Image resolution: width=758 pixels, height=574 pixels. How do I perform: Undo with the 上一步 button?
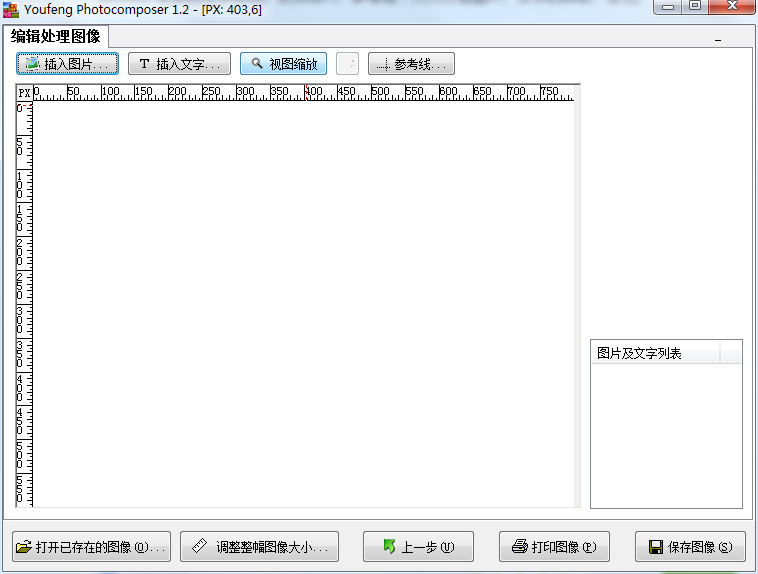[417, 547]
